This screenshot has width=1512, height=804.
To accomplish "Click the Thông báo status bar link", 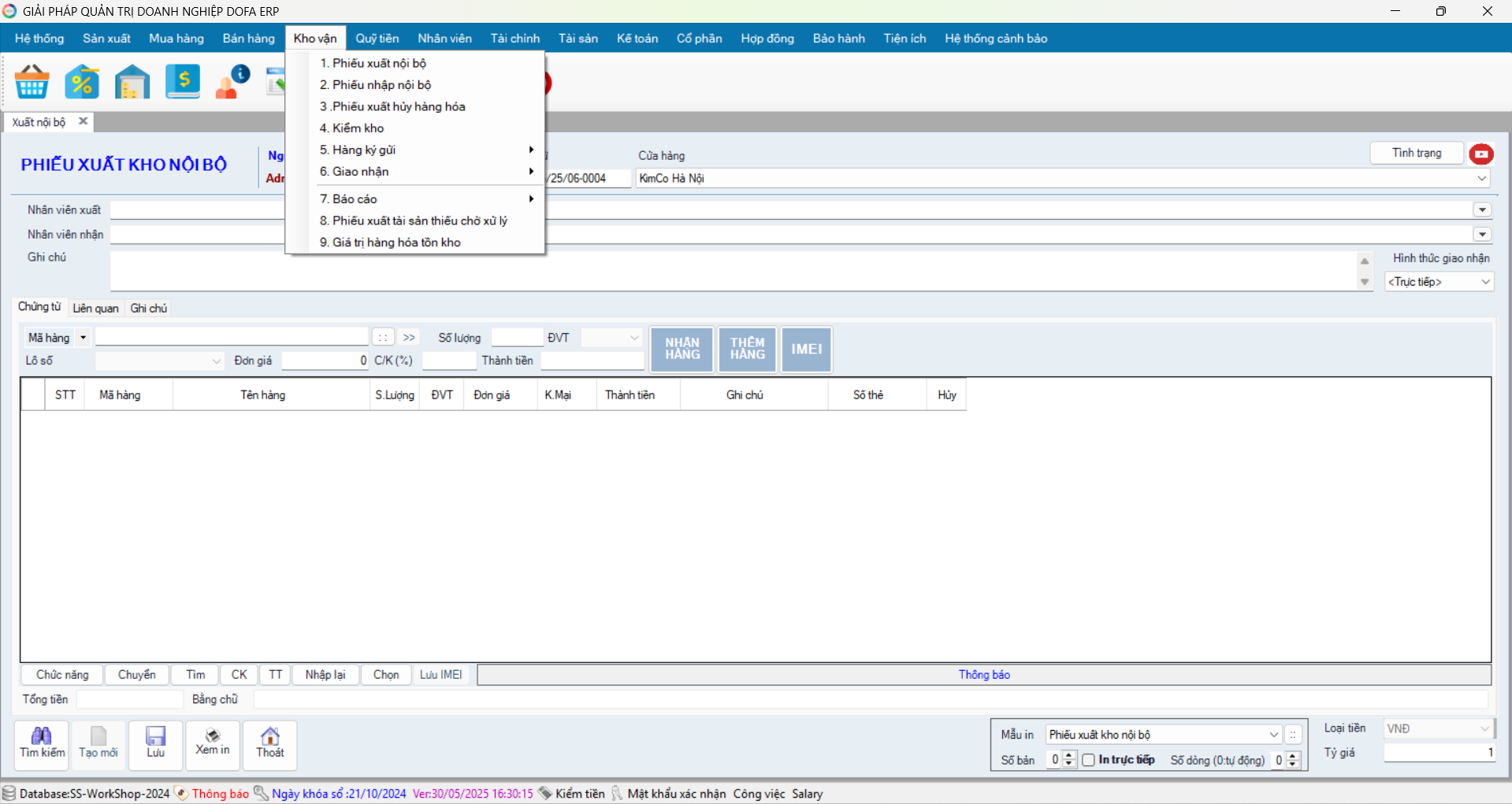I will (x=221, y=794).
